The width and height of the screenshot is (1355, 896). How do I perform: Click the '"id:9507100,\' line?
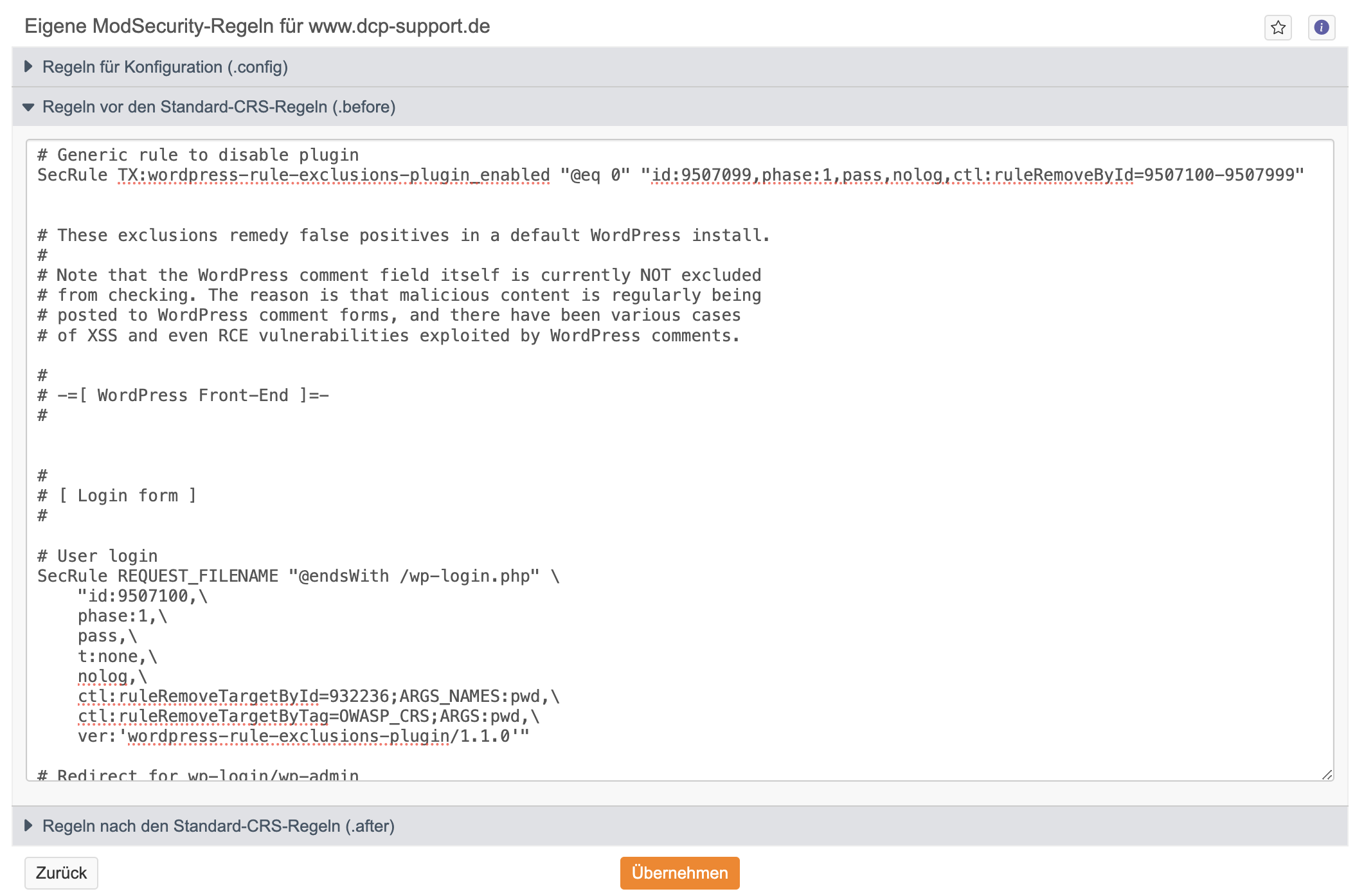pyautogui.click(x=143, y=596)
